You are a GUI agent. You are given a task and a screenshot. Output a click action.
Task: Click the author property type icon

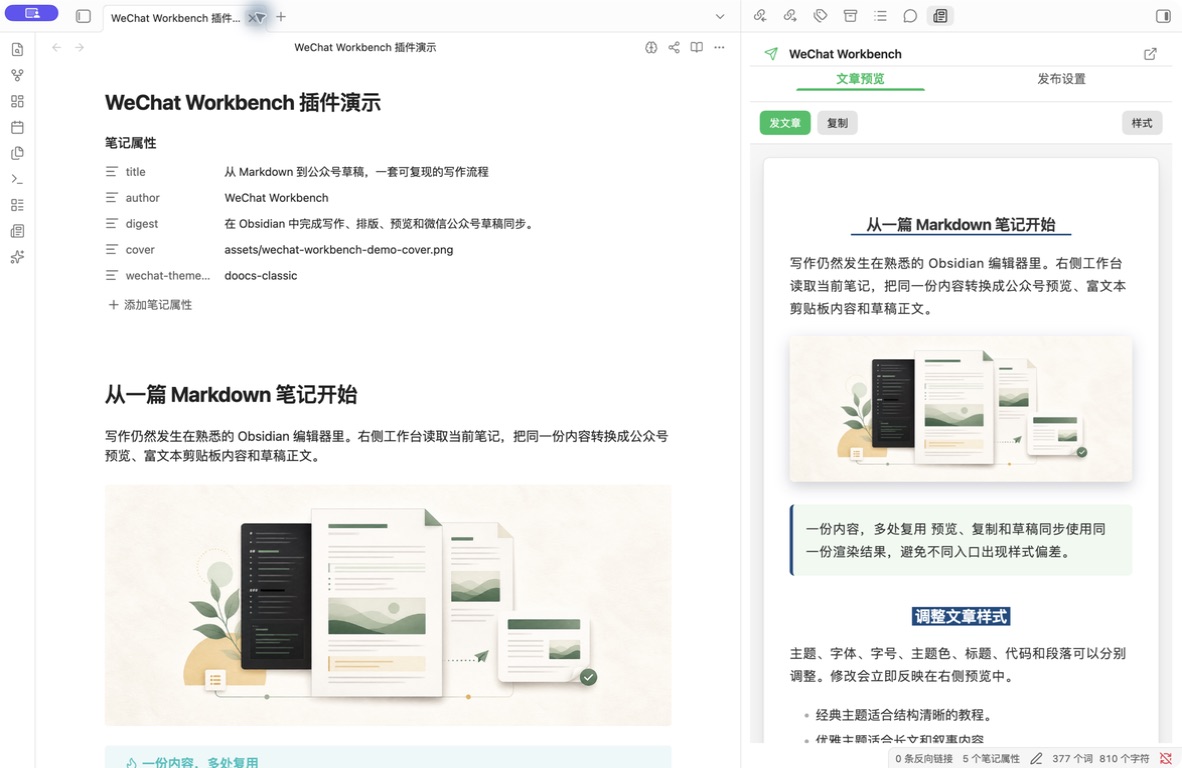[112, 197]
